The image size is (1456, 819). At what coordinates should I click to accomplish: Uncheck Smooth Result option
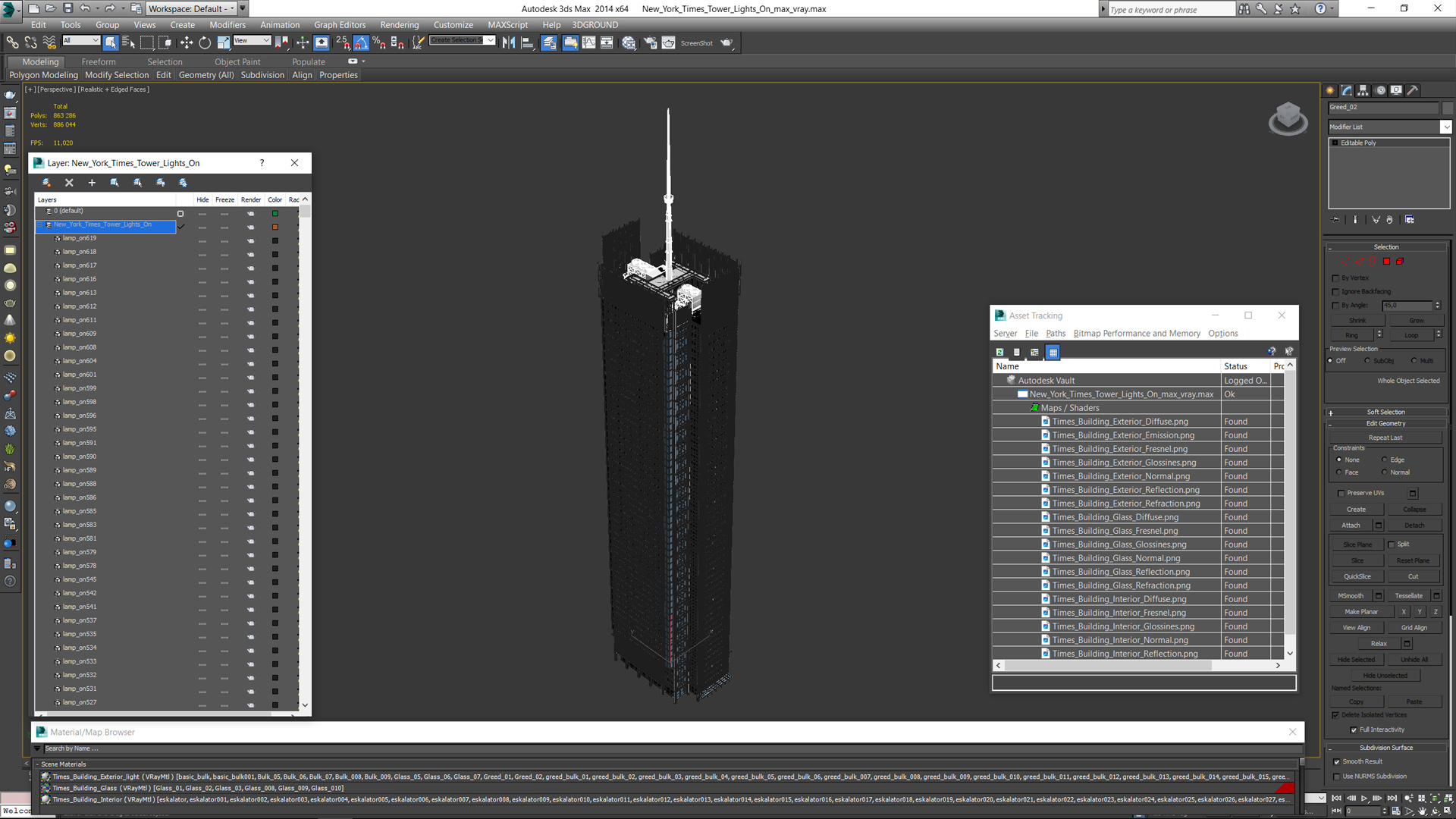[1337, 762]
